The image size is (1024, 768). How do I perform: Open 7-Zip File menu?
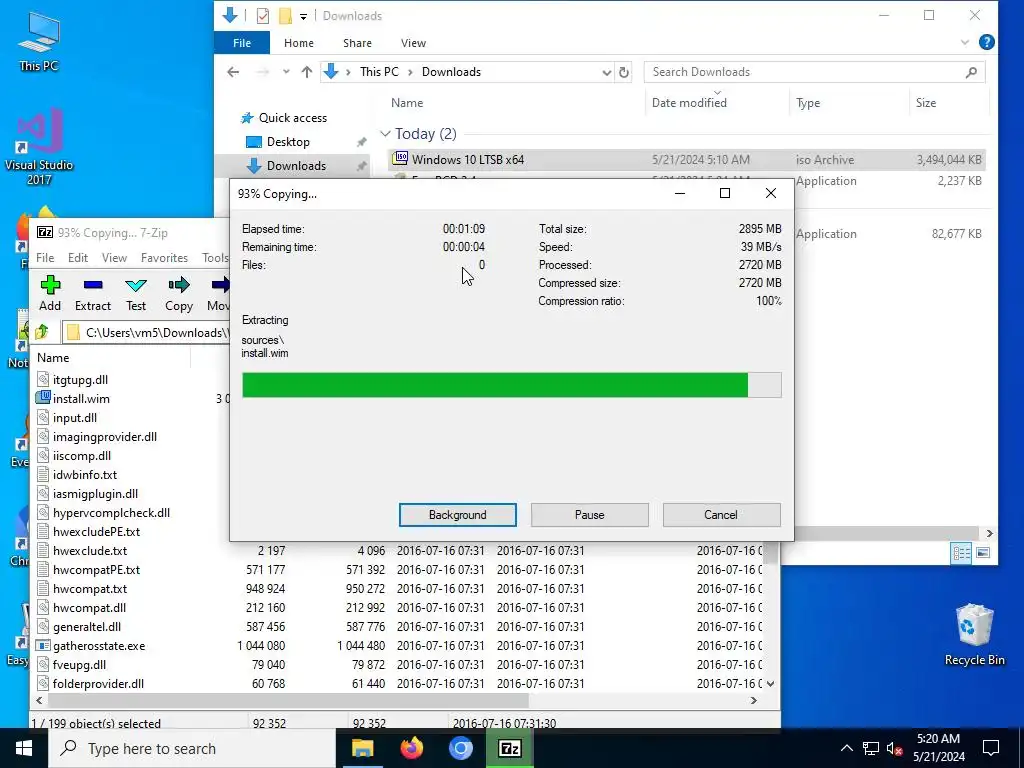(x=45, y=258)
